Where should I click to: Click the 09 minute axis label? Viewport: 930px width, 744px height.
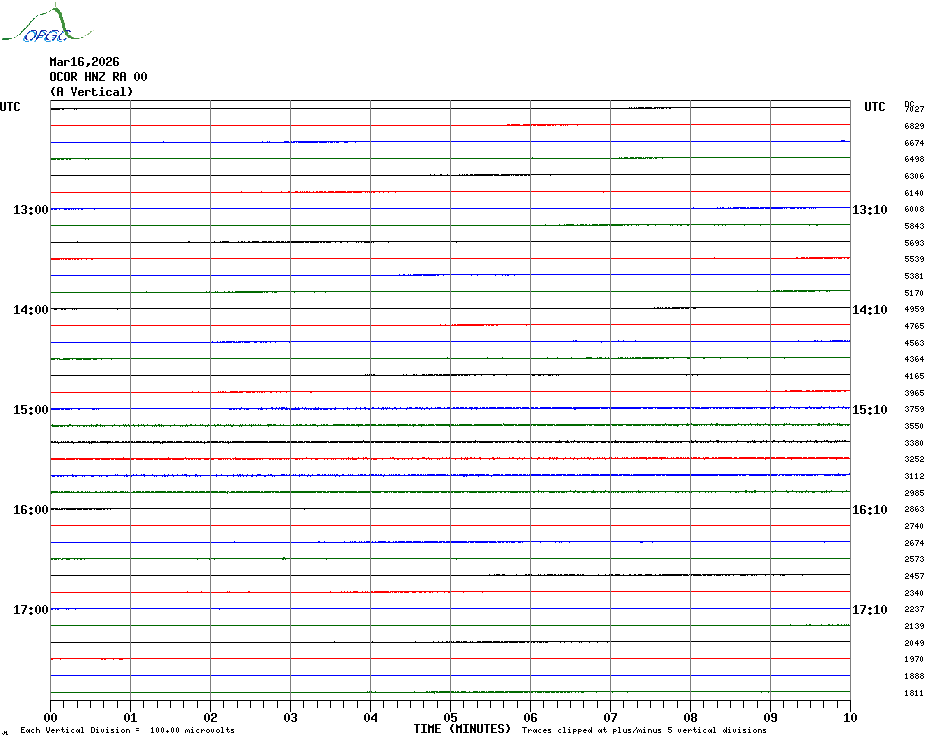tap(770, 718)
